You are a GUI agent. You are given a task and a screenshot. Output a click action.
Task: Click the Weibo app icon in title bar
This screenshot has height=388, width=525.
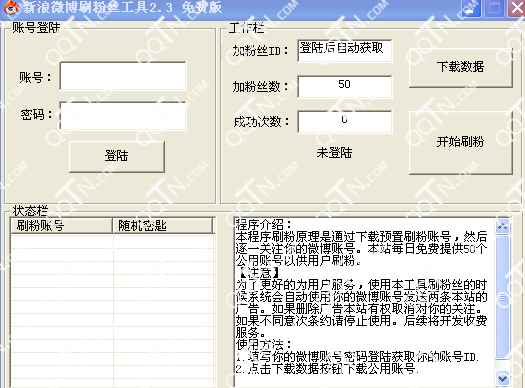11,7
